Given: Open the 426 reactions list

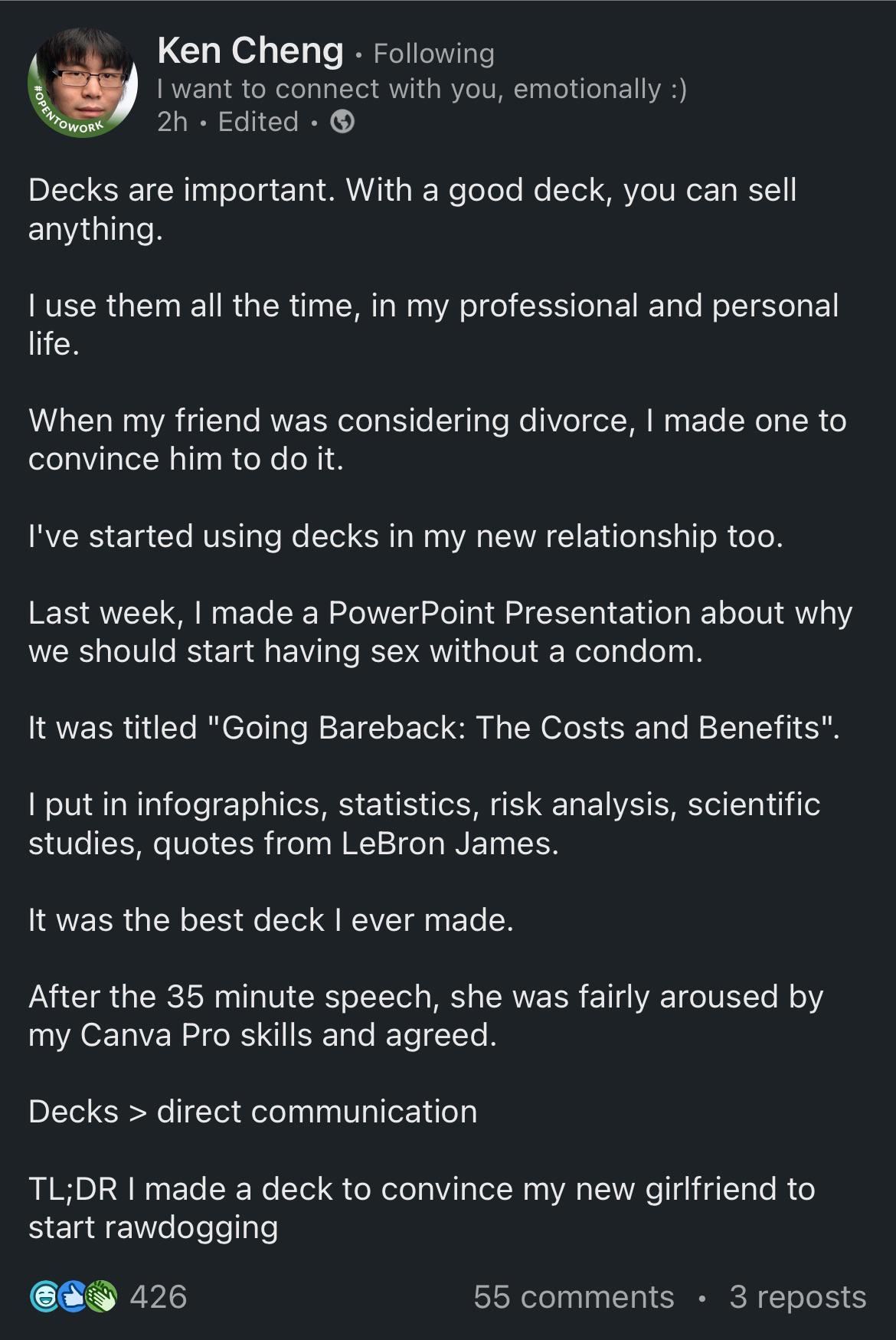Looking at the screenshot, I should (x=159, y=1296).
